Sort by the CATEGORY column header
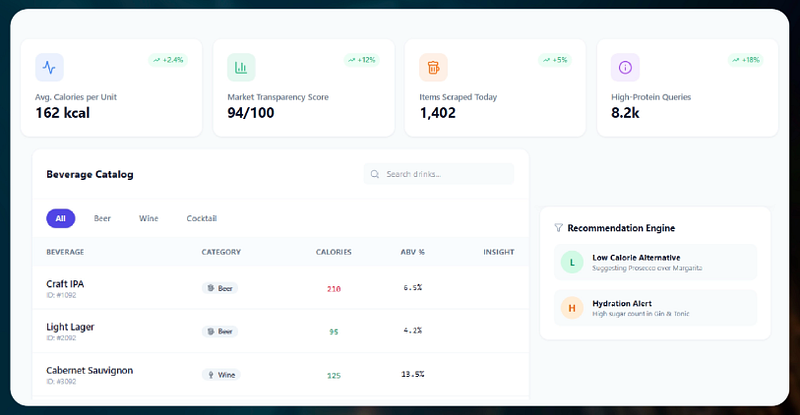Viewport: 800px width, 415px height. pyautogui.click(x=221, y=252)
